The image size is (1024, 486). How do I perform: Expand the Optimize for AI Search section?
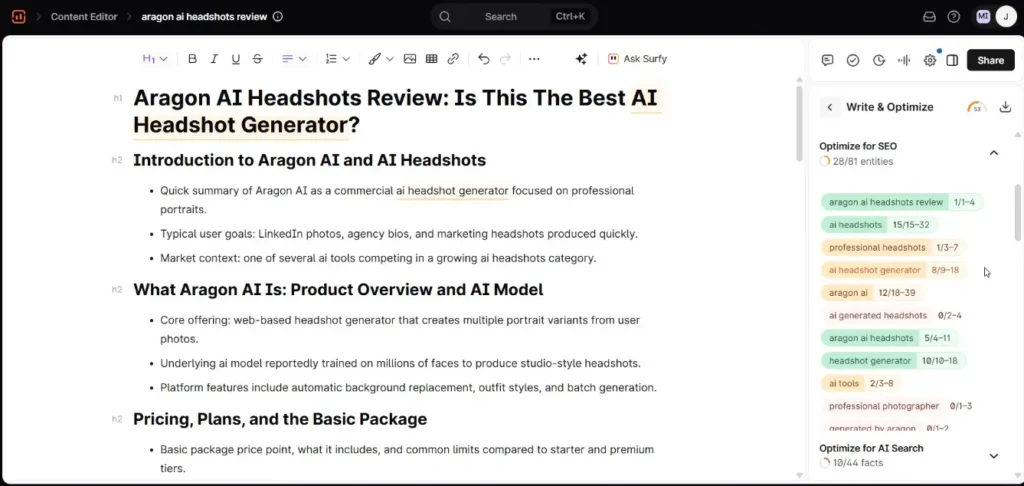994,456
